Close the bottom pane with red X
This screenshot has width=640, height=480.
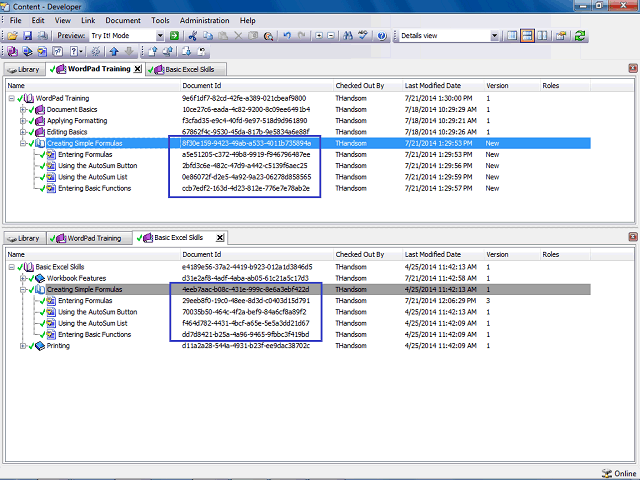pyautogui.click(x=633, y=237)
